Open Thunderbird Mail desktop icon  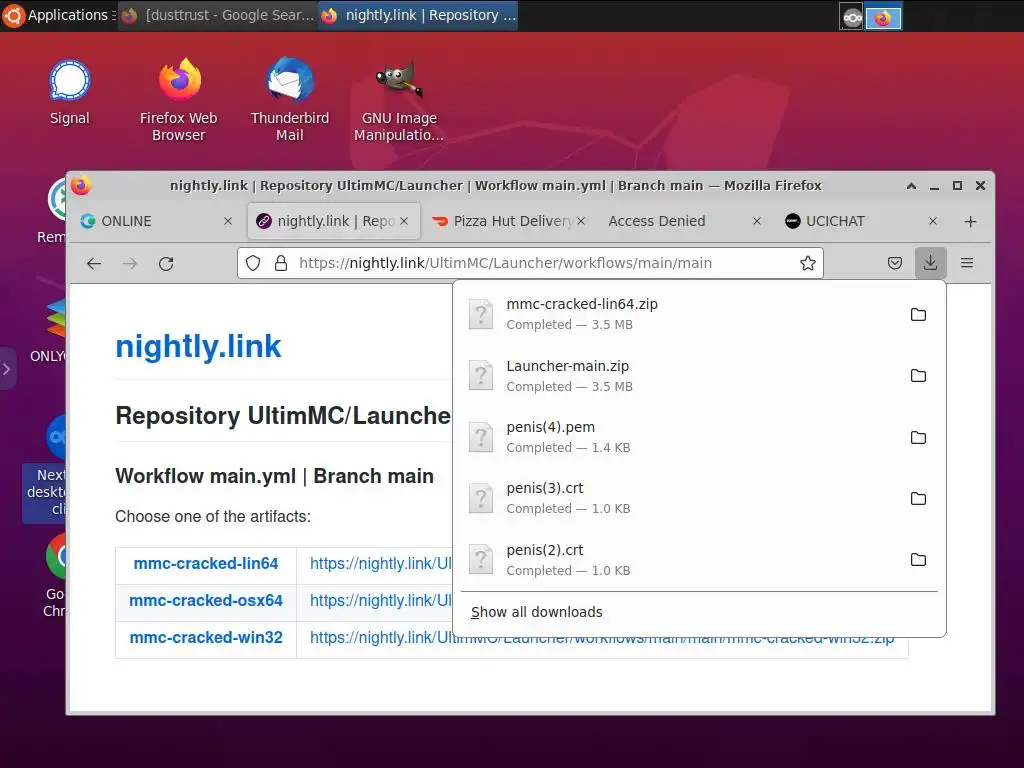tap(289, 100)
